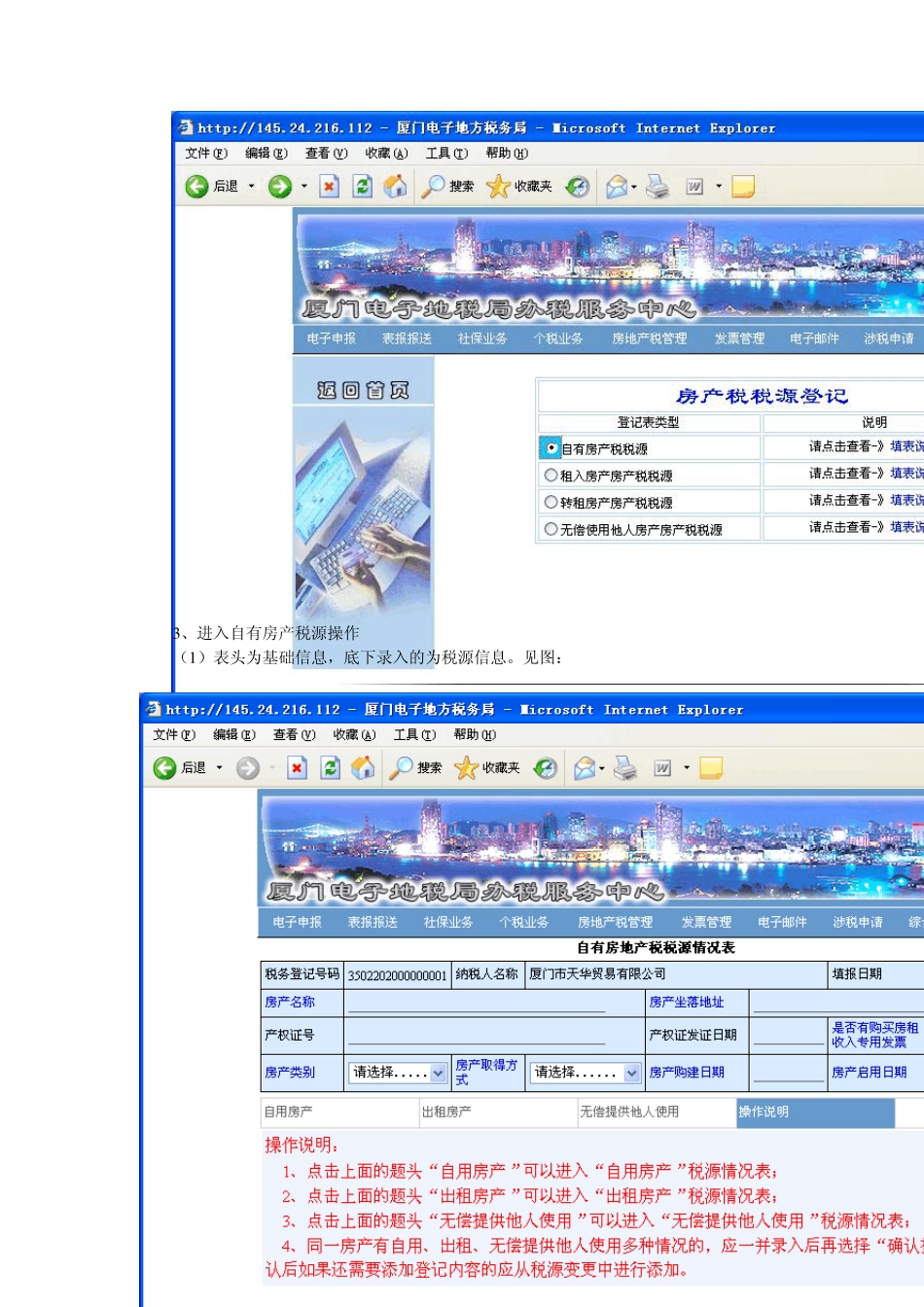Image resolution: width=924 pixels, height=1307 pixels.
Task: Click the Refresh icon in the upper browser toolbar
Action: (x=363, y=187)
